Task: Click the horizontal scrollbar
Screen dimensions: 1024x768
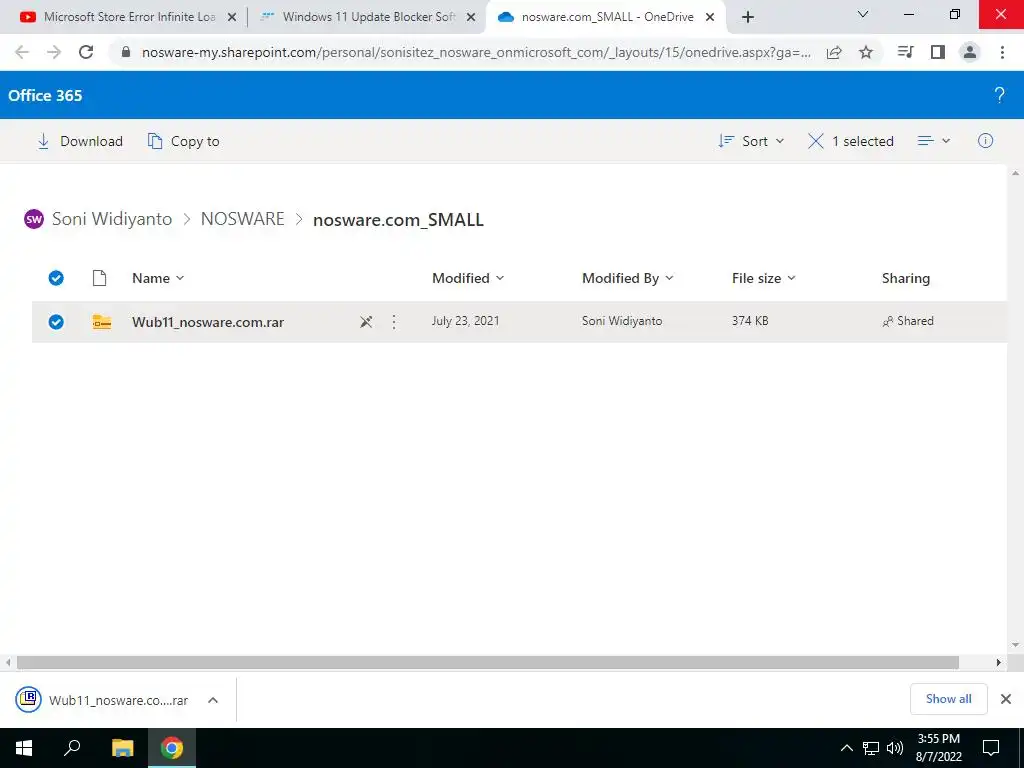Action: (x=487, y=662)
